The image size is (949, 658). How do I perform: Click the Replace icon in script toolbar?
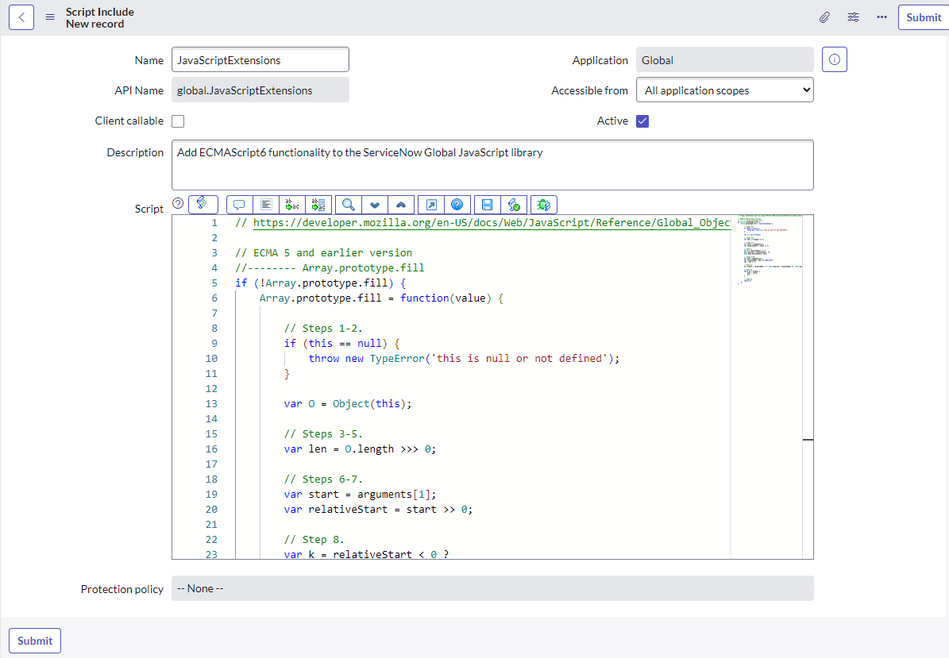coord(292,205)
